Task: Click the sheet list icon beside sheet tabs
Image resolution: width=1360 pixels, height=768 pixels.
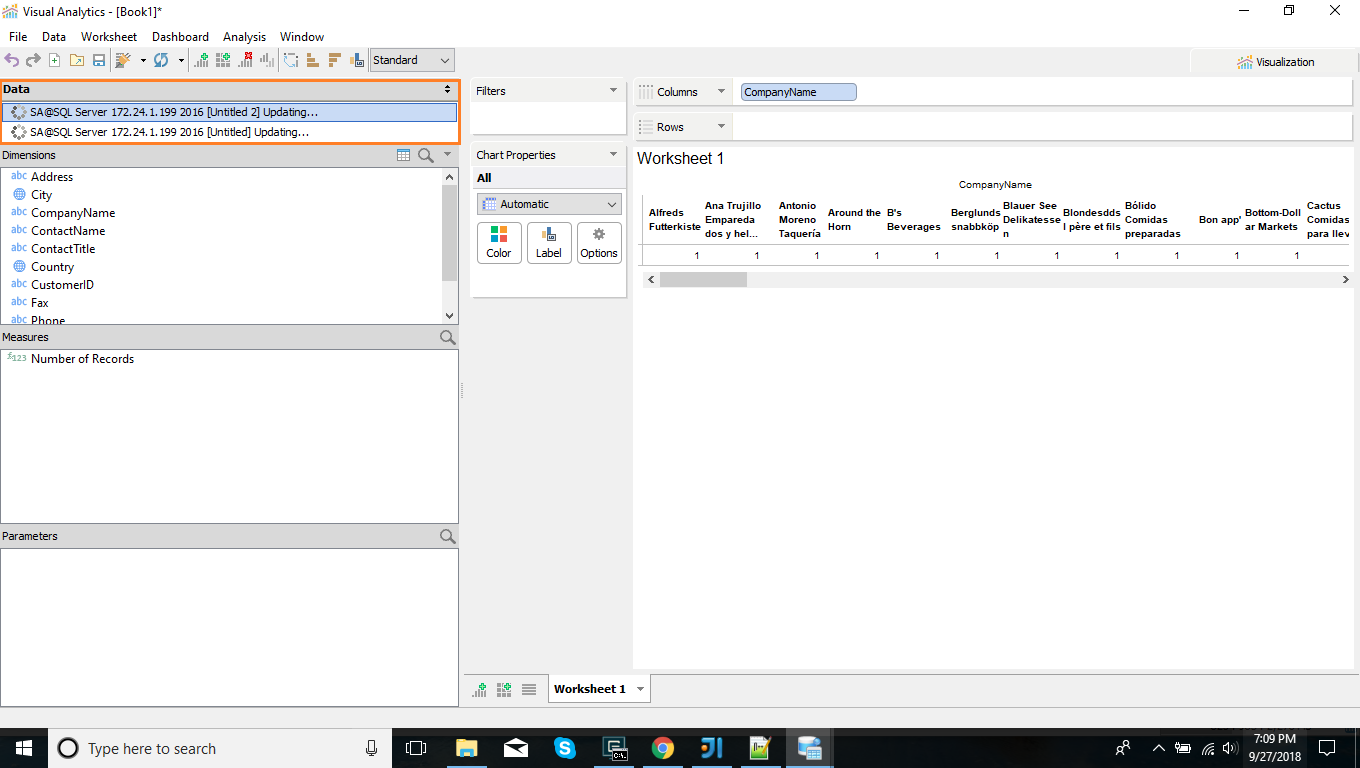Action: tap(529, 689)
